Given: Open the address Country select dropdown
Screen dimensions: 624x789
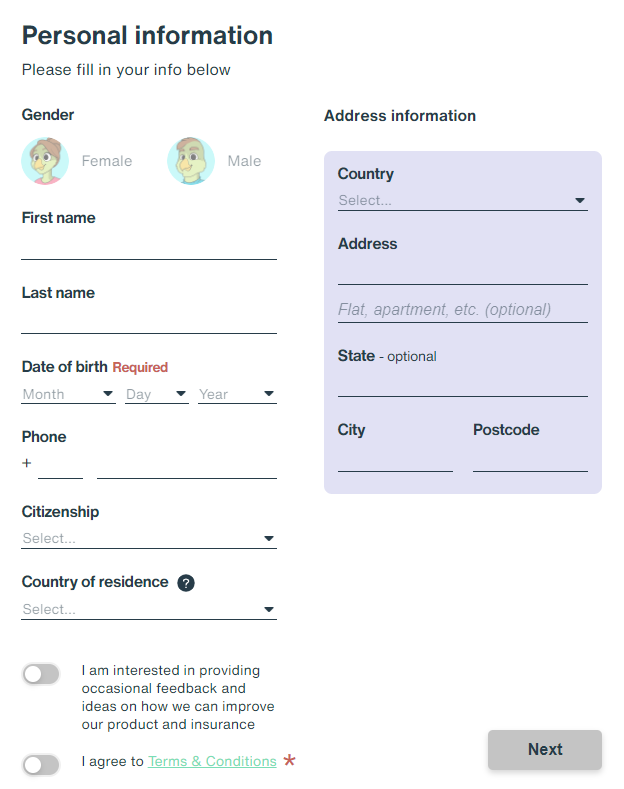Looking at the screenshot, I should [462, 200].
